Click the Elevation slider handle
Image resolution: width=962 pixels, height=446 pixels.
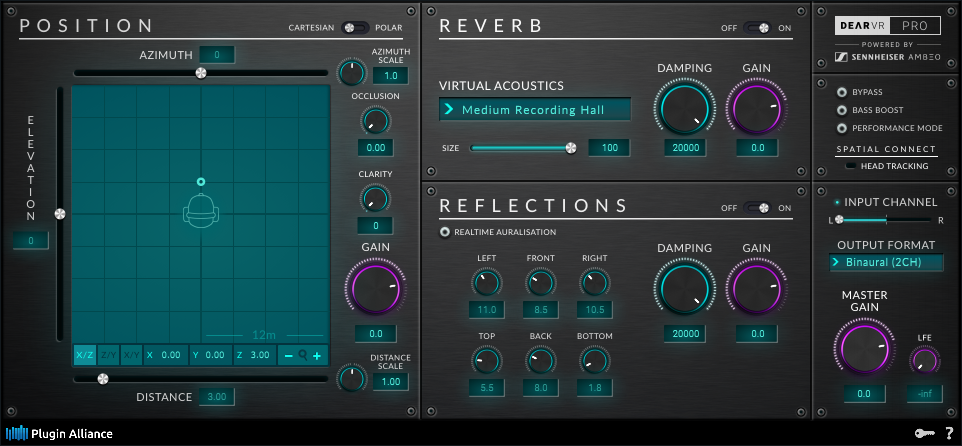click(60, 213)
